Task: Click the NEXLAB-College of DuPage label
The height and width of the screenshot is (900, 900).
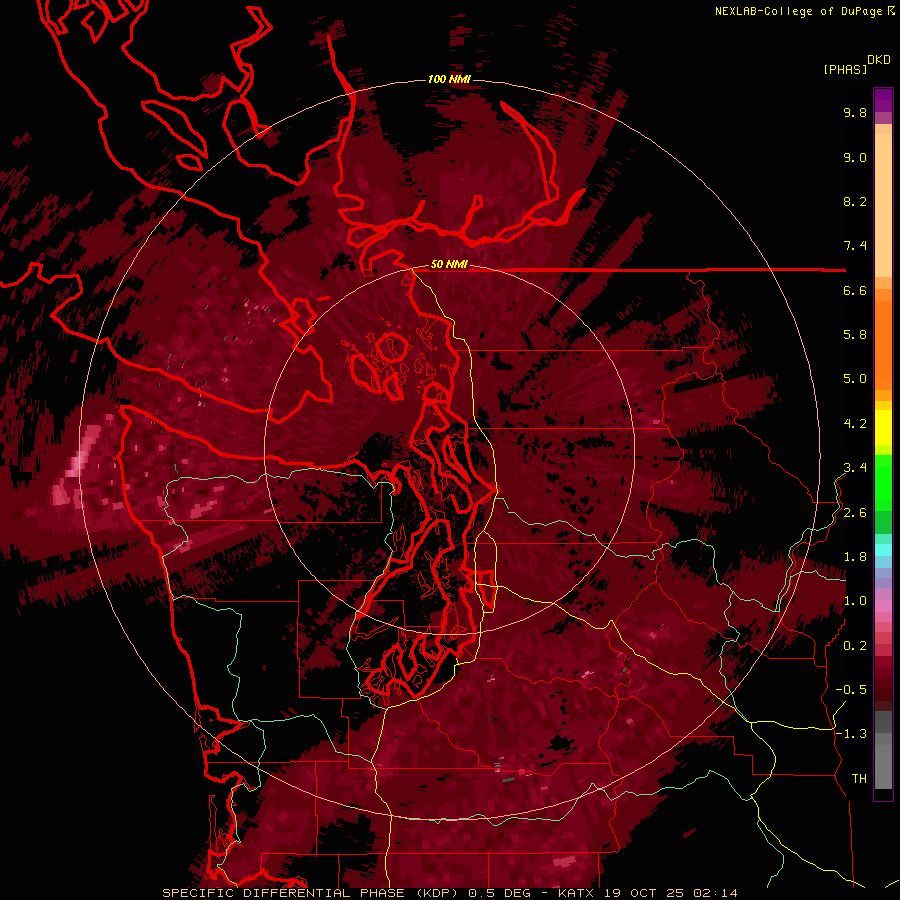Action: click(x=798, y=11)
